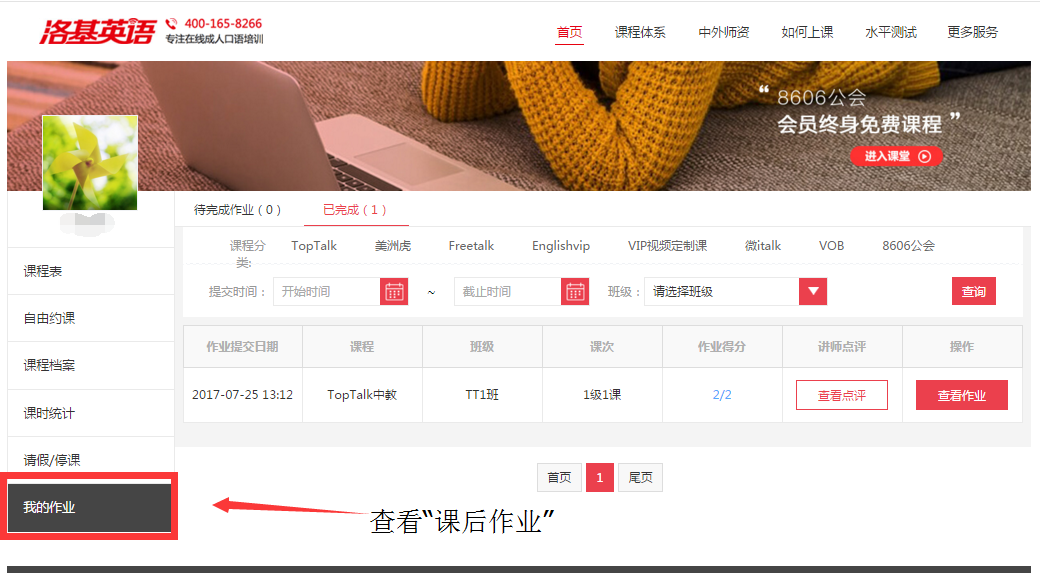Open the 2/2 homework score link
This screenshot has height=573, width=1040.
[x=722, y=395]
